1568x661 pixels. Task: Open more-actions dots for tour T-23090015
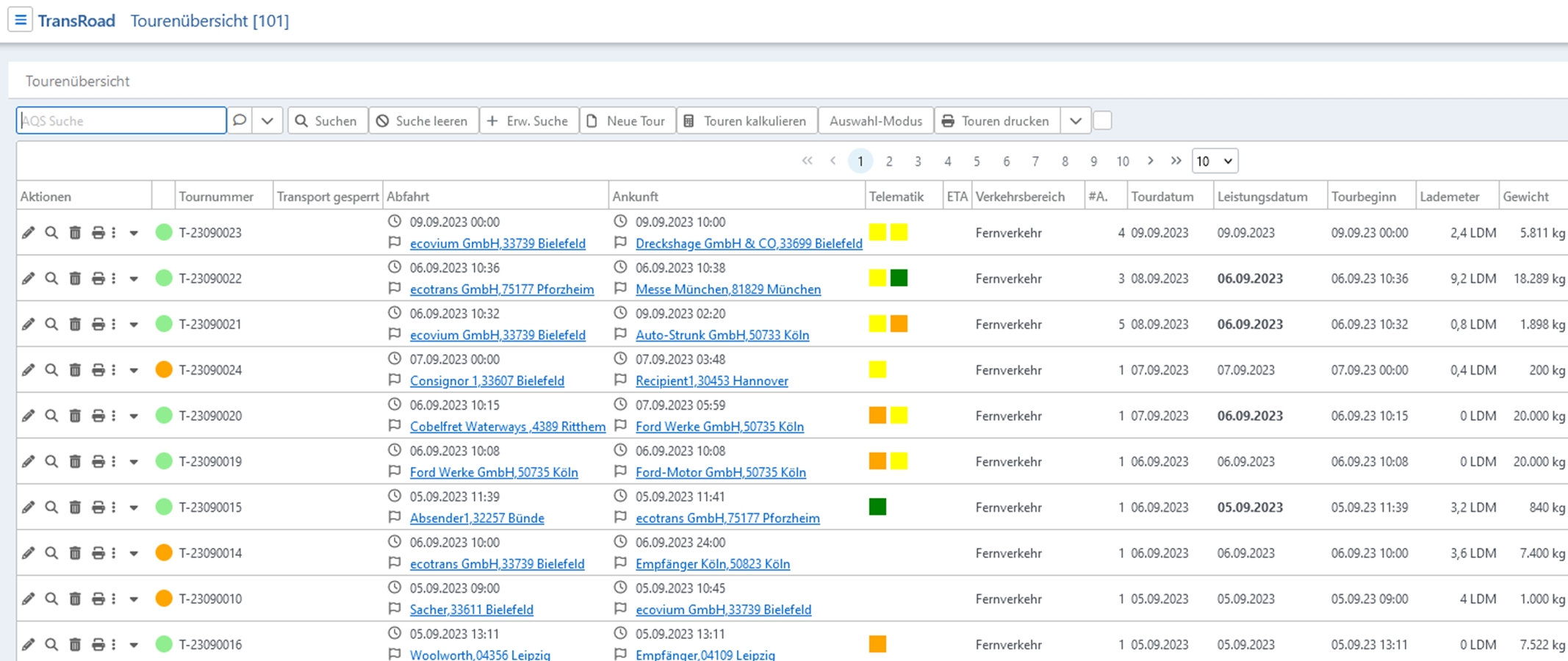pos(114,507)
